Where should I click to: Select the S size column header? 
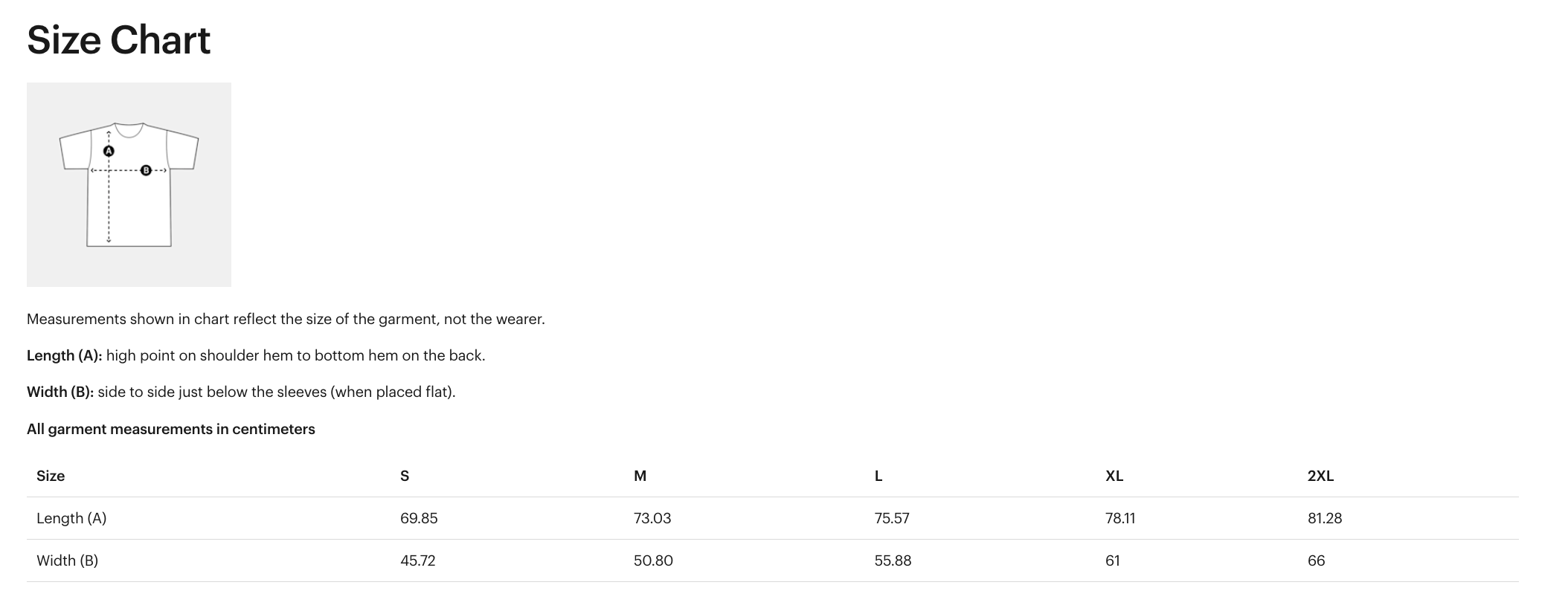(x=405, y=476)
